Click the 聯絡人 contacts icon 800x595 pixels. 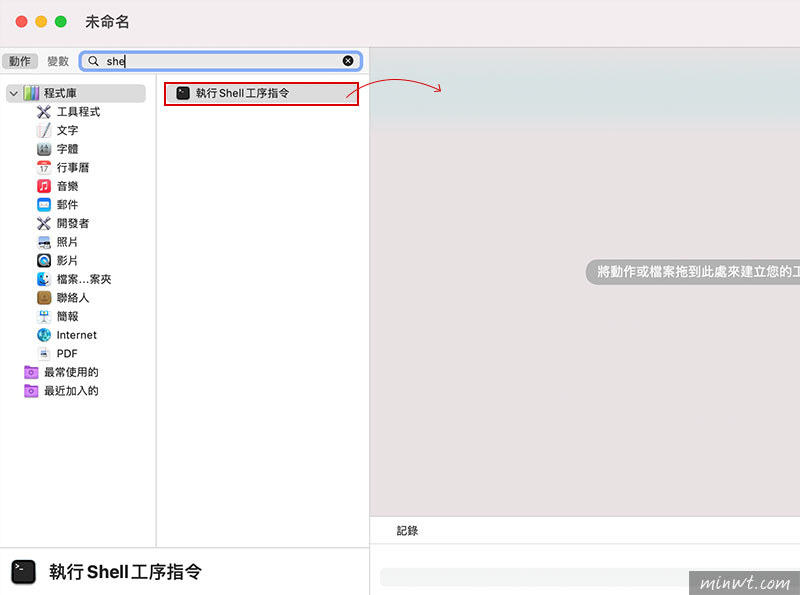click(44, 298)
